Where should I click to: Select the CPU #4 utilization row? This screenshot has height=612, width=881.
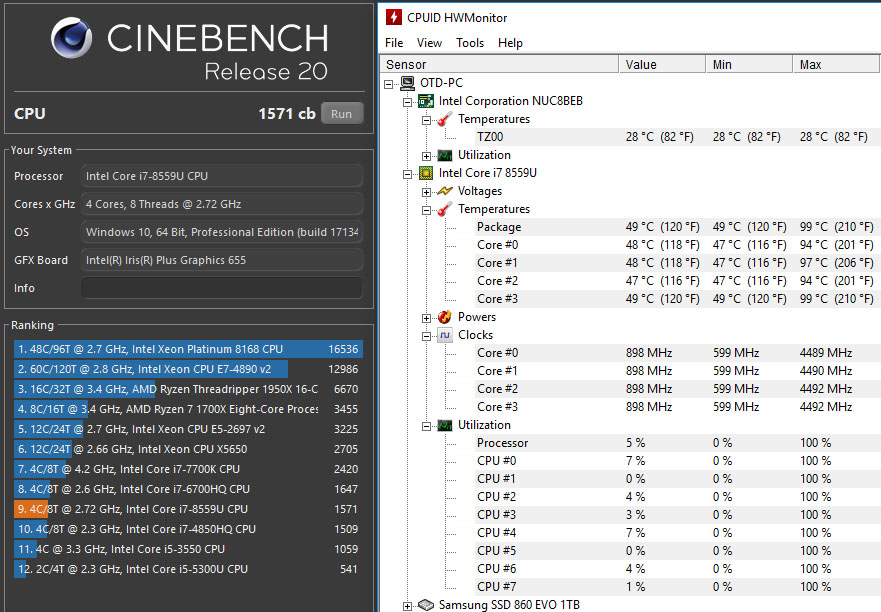676,533
